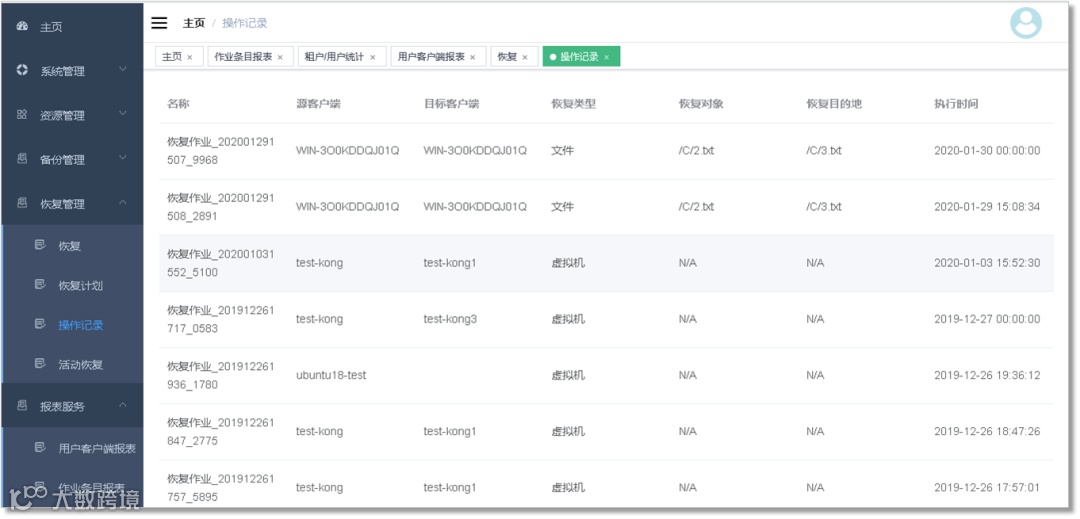Click the 恢复管理 sidebar icon
Viewport: 1080px width, 519px height.
[22, 202]
